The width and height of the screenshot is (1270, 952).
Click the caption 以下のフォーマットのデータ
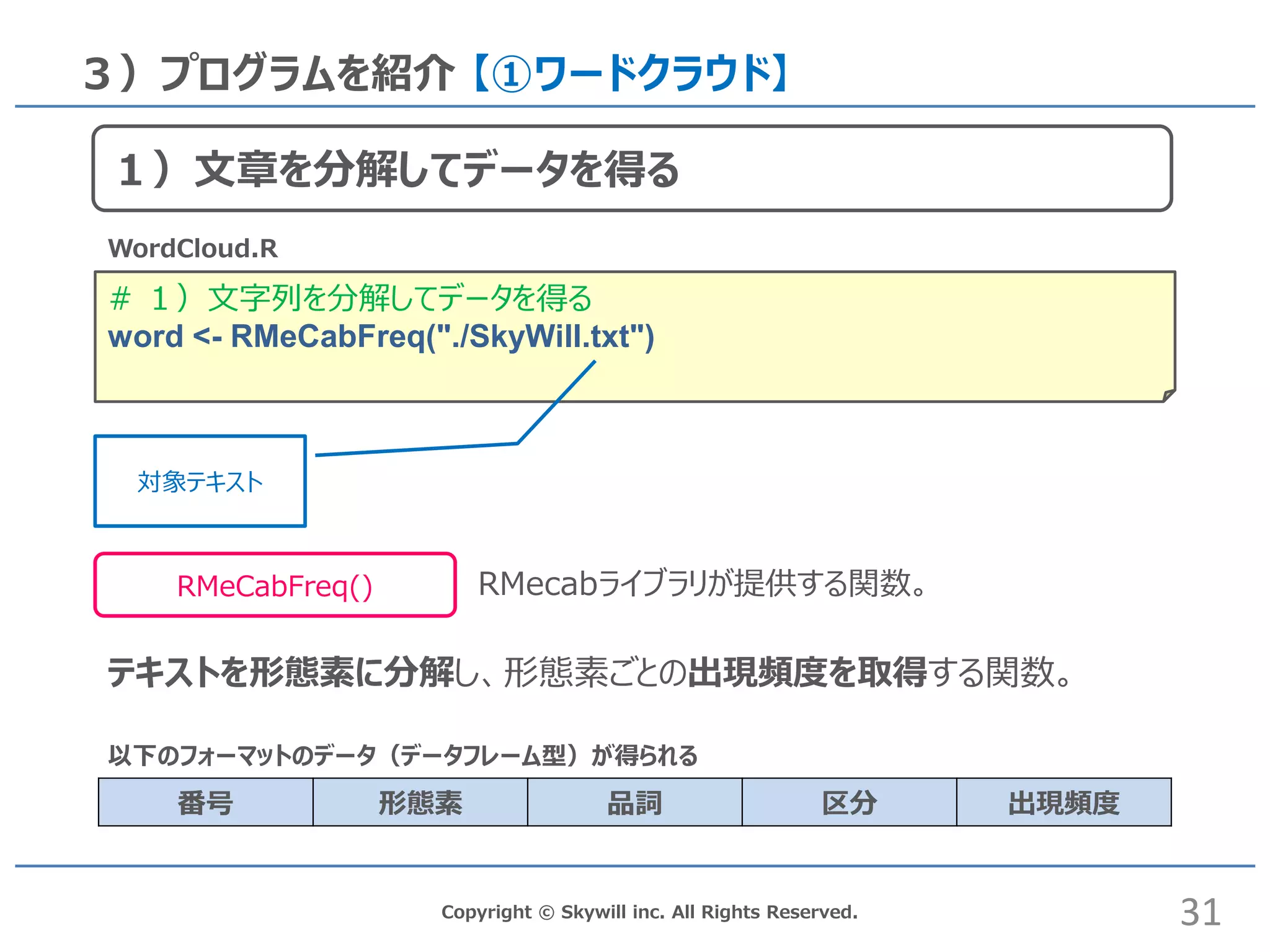tap(403, 756)
